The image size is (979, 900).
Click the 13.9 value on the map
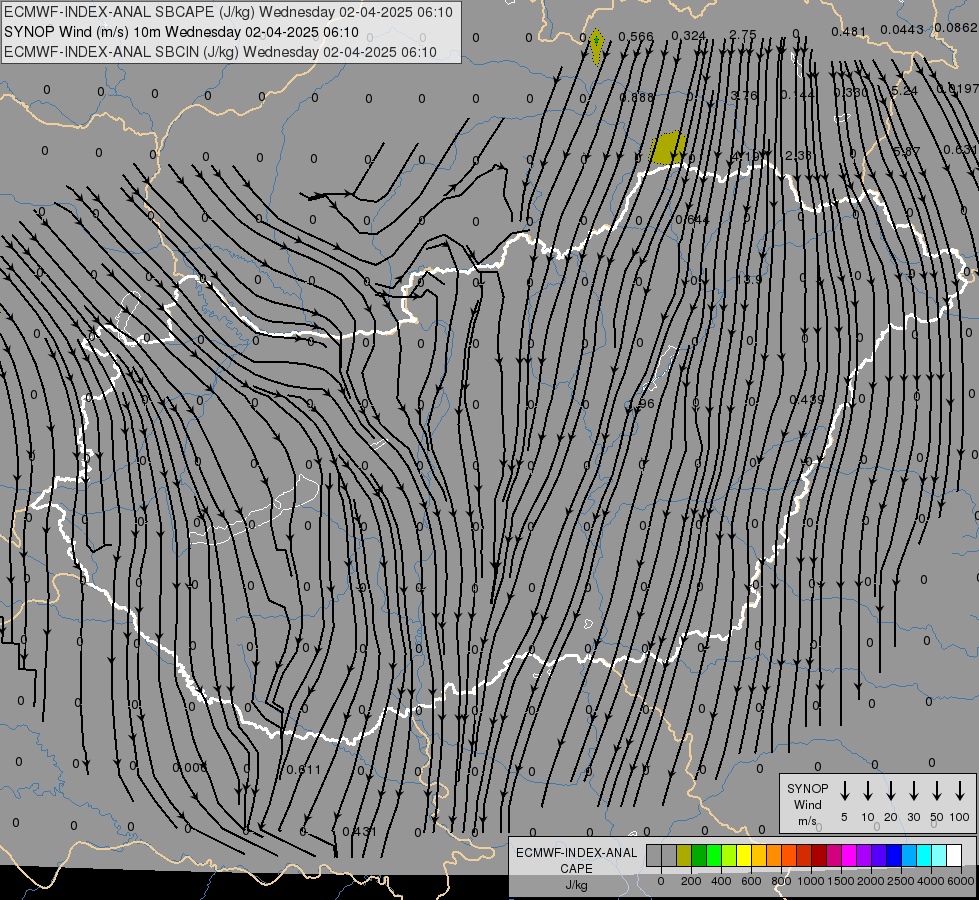pos(749,279)
